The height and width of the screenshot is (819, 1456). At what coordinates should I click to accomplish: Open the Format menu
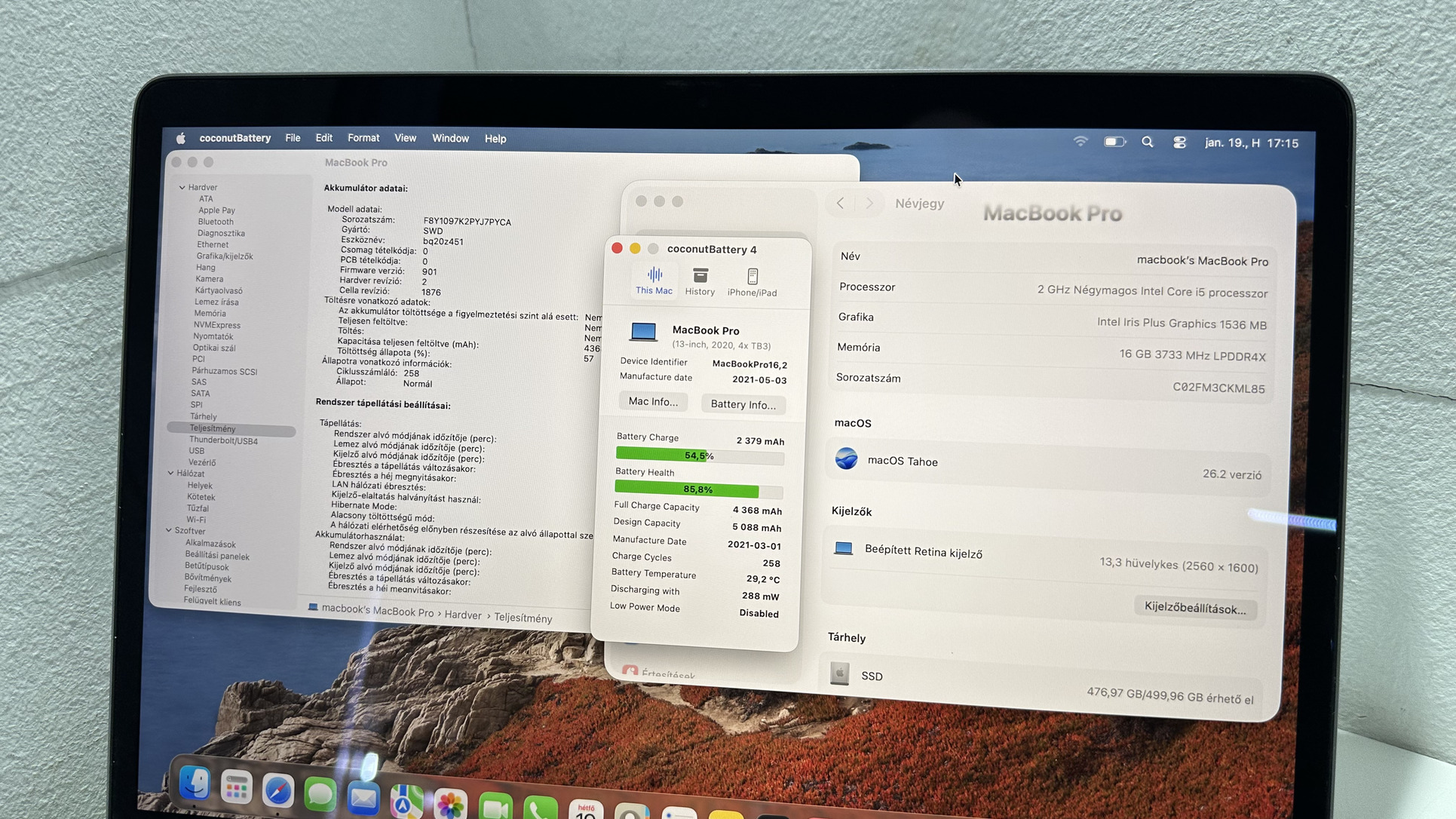pos(363,138)
